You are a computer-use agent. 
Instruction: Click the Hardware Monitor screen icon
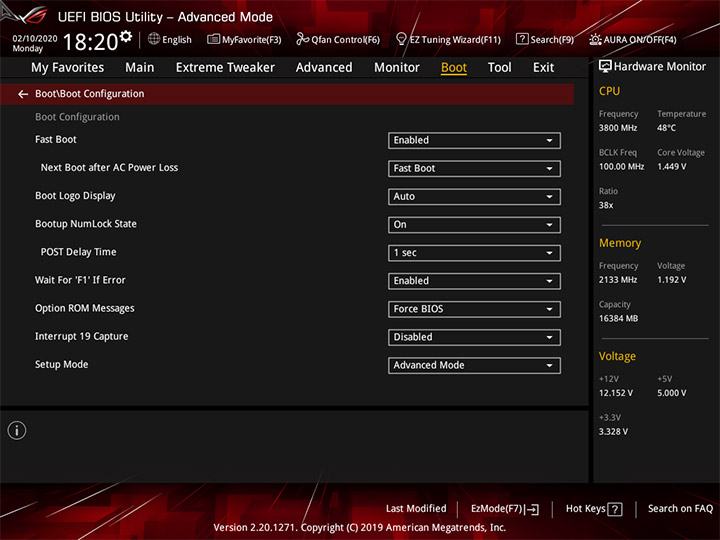click(605, 67)
